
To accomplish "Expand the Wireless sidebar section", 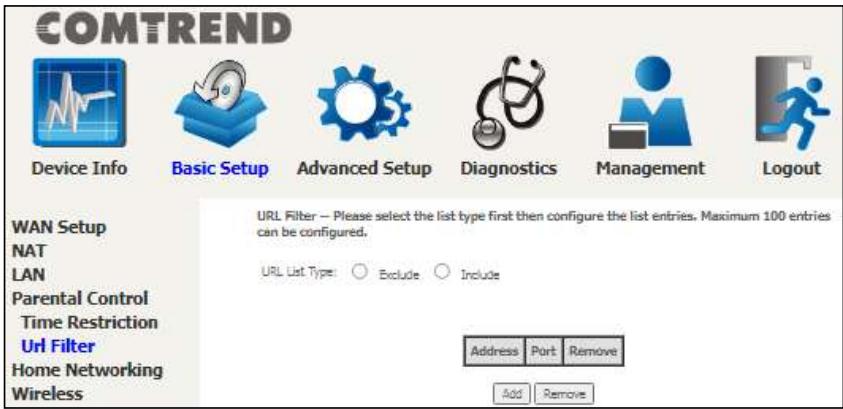I will 47,394.
